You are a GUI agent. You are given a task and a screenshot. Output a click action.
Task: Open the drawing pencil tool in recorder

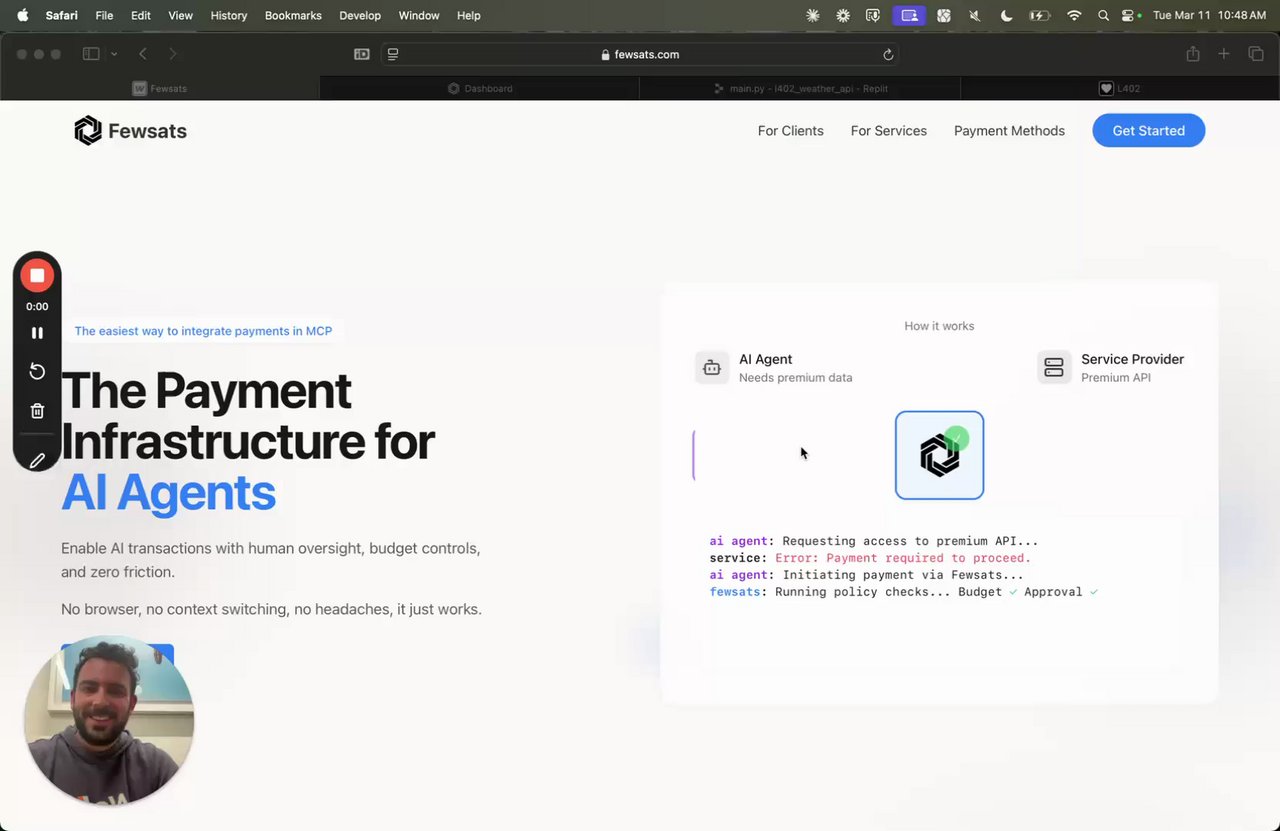coord(37,460)
